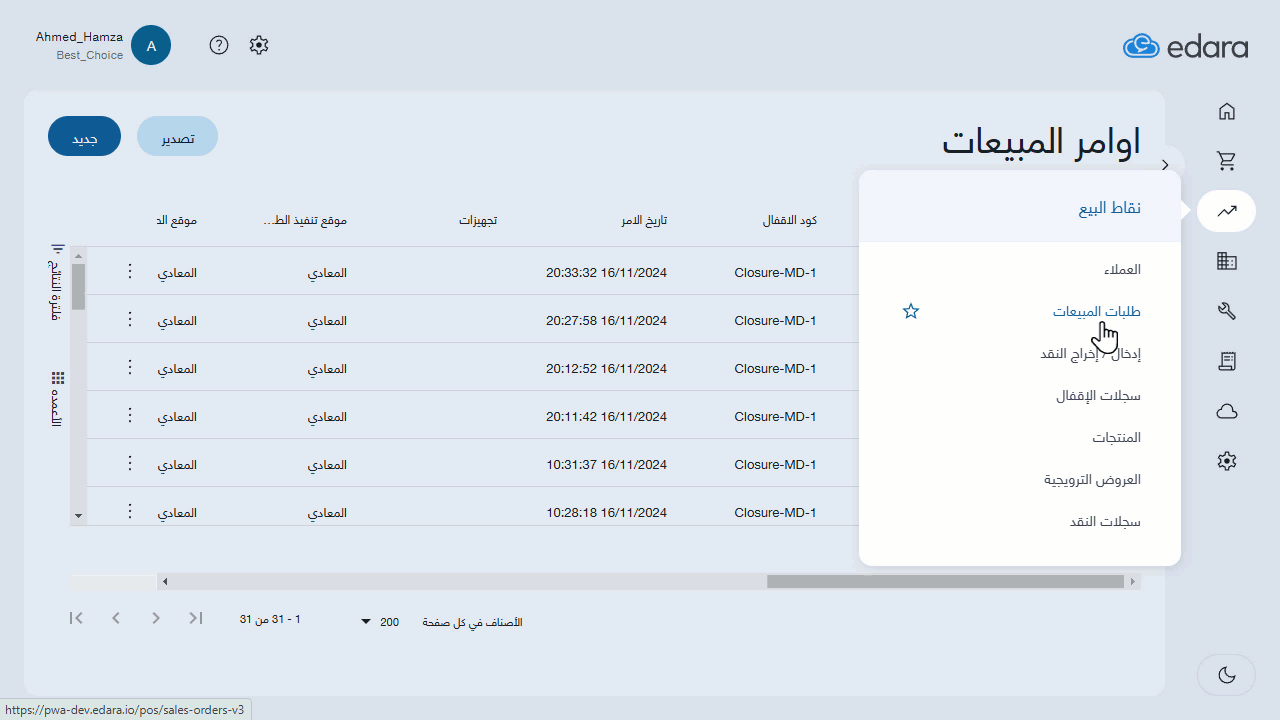Open the الأعمدة columns side tab
The width and height of the screenshot is (1280, 720).
57,399
